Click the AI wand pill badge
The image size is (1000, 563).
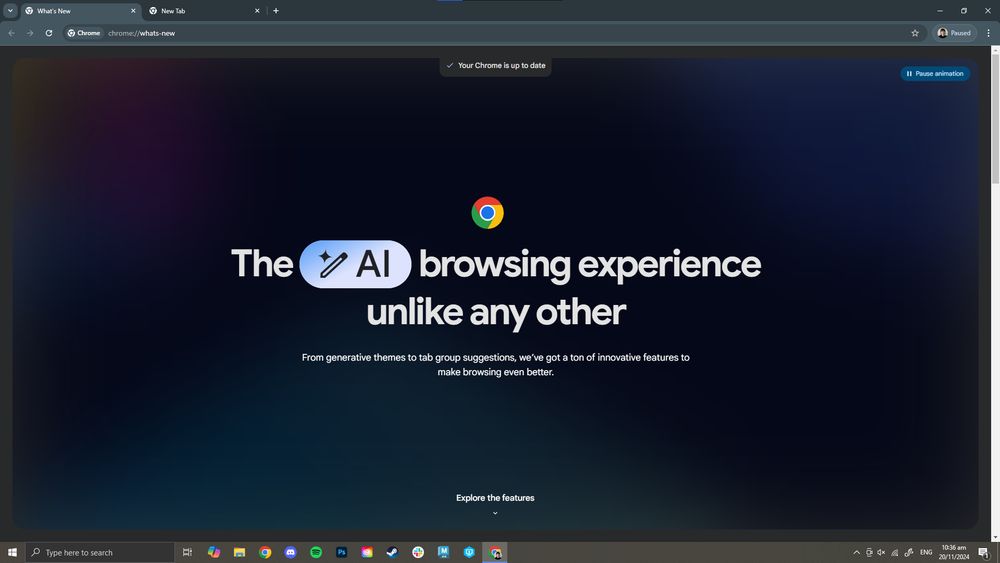point(355,264)
